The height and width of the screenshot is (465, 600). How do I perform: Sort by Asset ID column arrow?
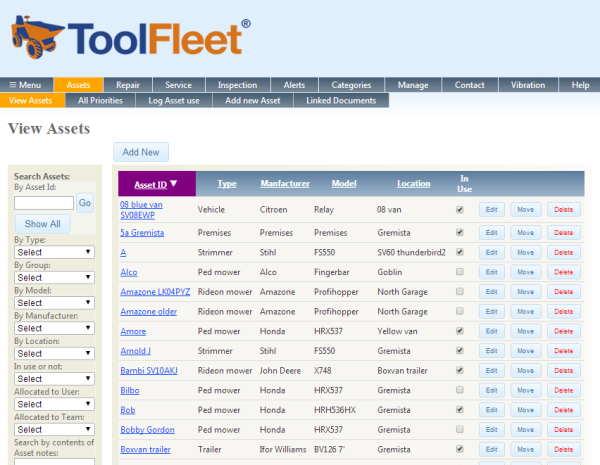(x=174, y=184)
